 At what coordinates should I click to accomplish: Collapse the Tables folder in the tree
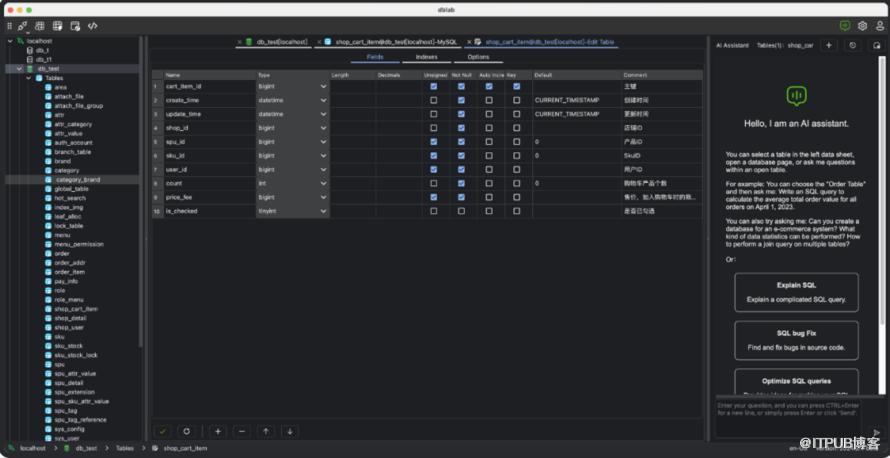[29, 78]
